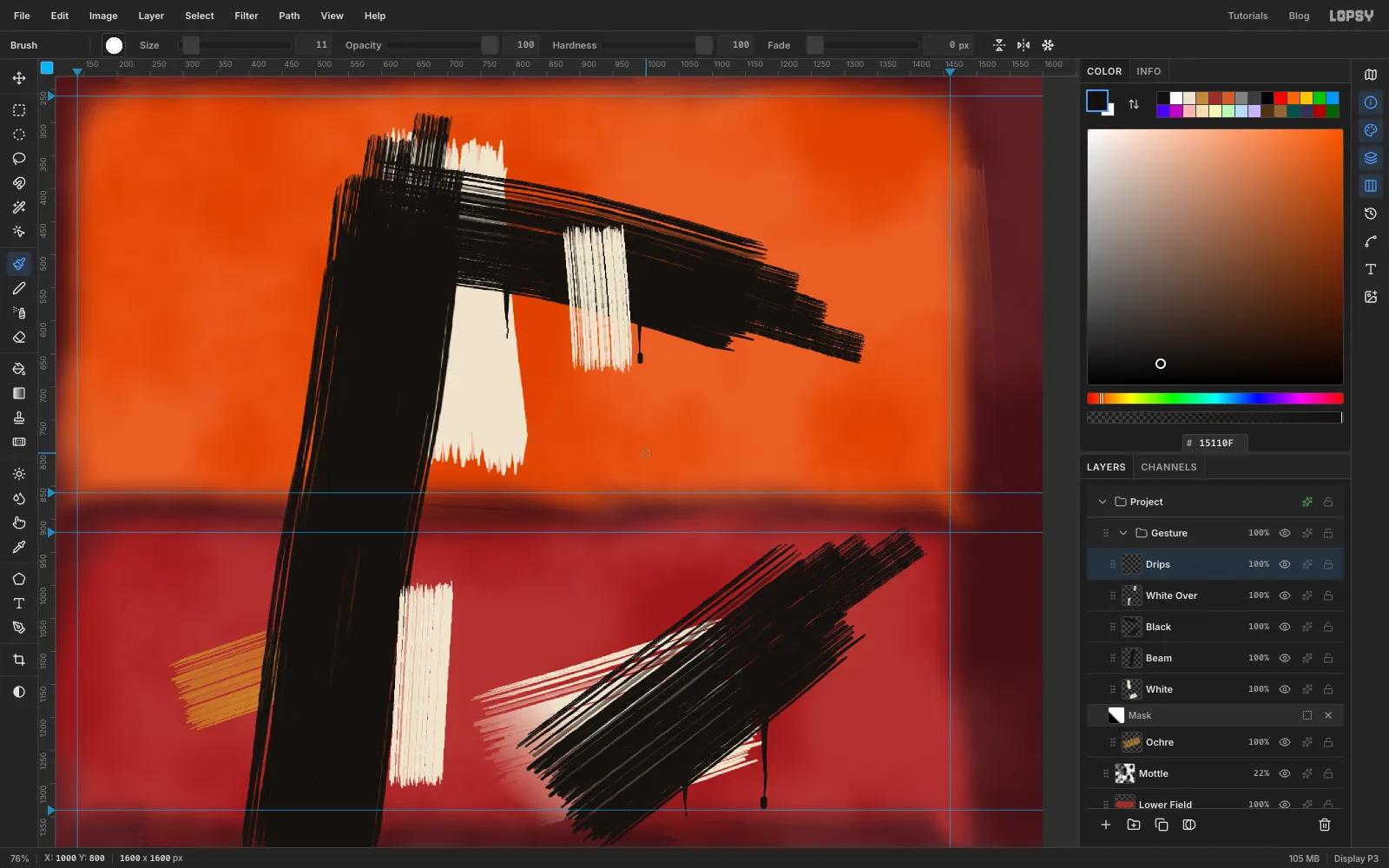Remove the Mask with the X button

(1328, 715)
